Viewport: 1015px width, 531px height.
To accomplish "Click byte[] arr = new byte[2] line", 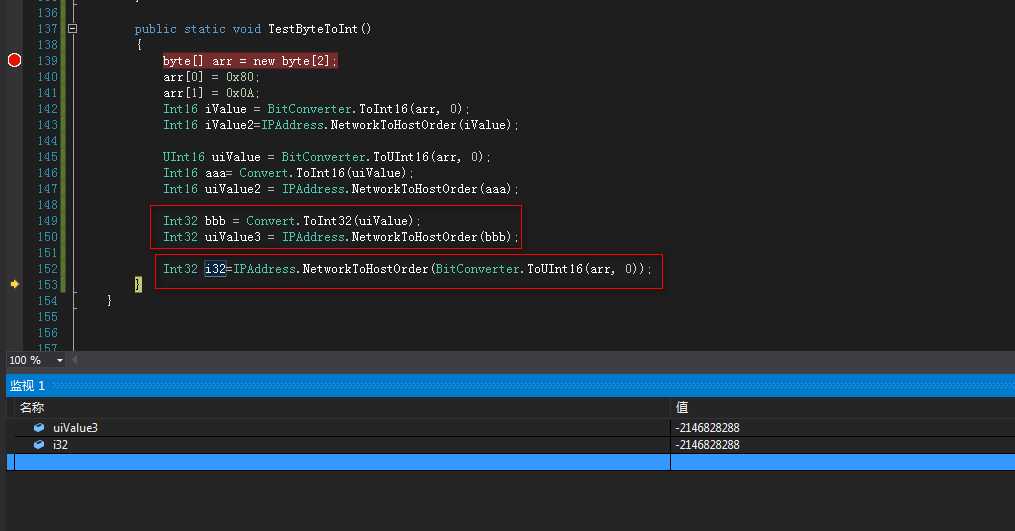I will pyautogui.click(x=250, y=61).
